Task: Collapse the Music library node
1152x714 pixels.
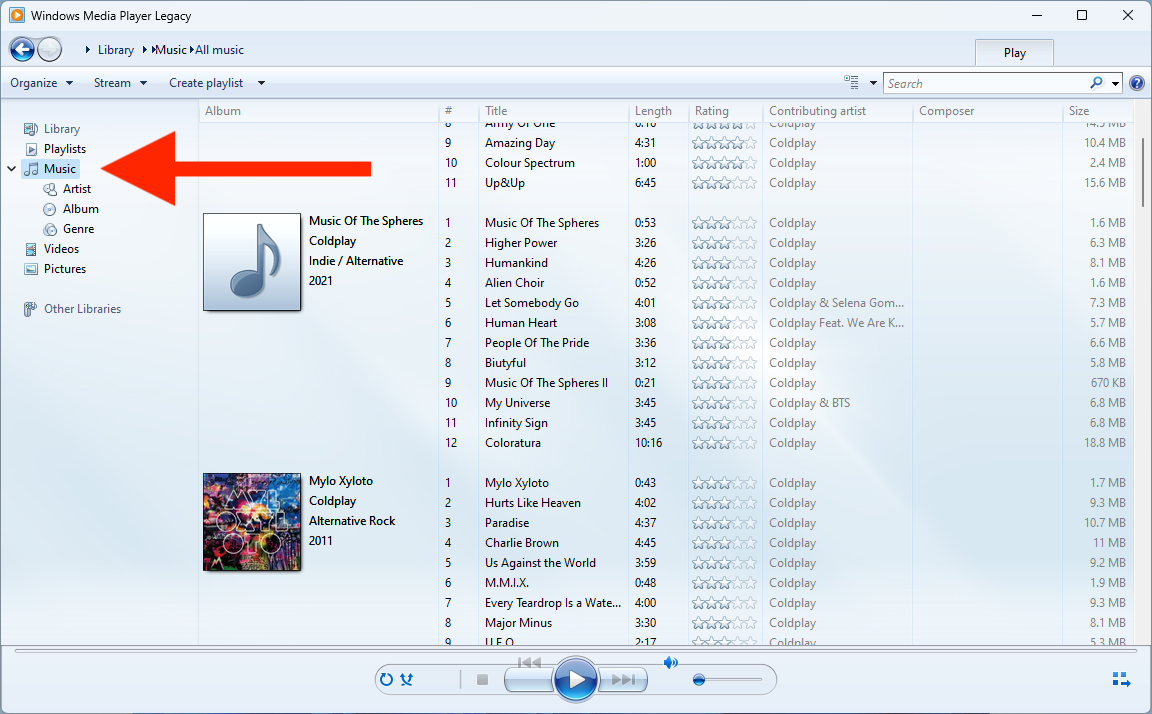Action: click(11, 168)
